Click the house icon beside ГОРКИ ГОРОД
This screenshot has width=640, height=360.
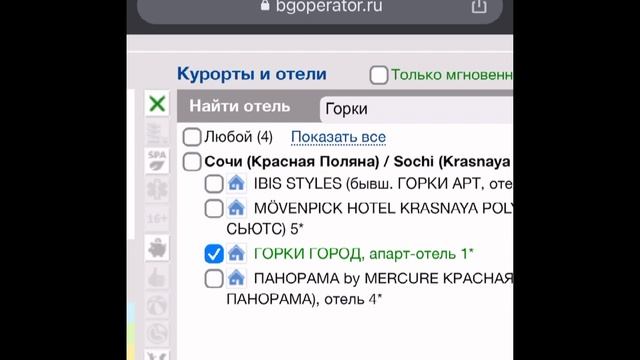tap(236, 253)
